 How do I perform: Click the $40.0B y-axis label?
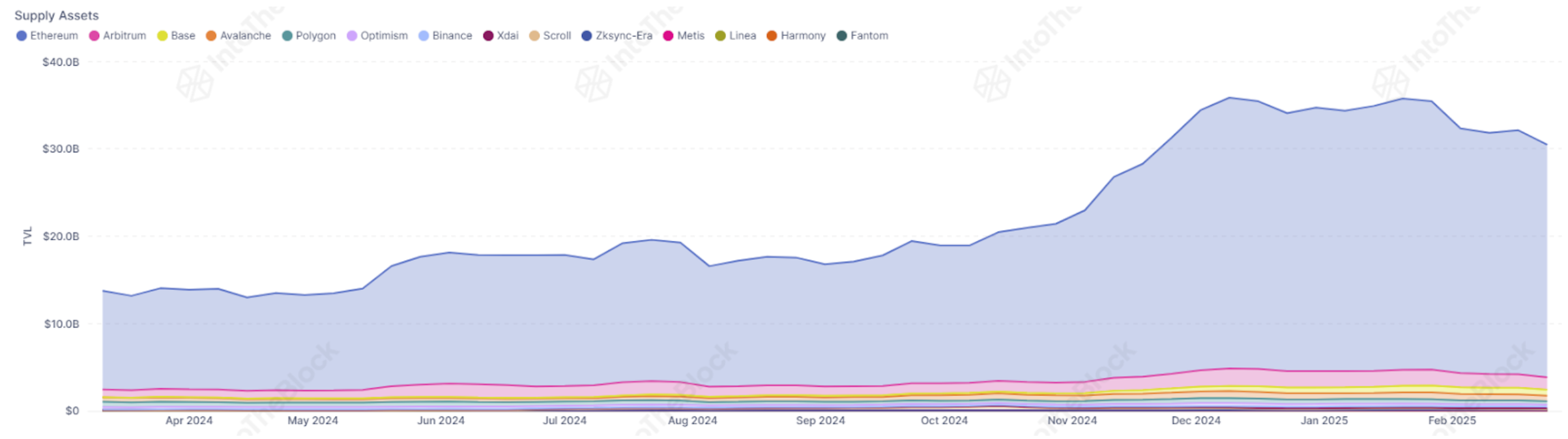point(61,63)
